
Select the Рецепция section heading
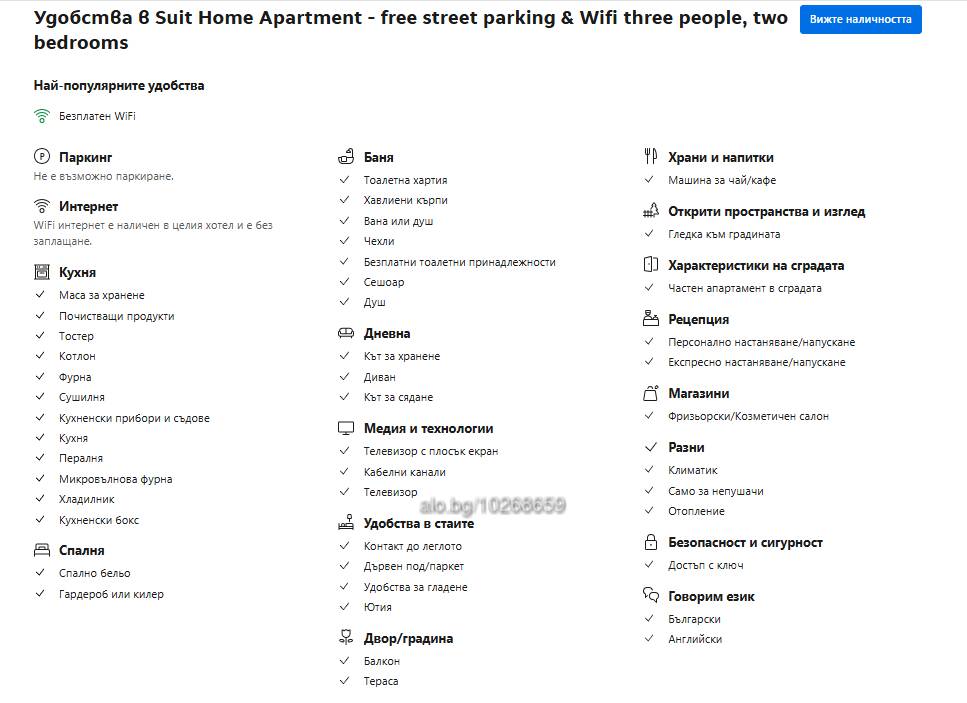[x=698, y=319]
